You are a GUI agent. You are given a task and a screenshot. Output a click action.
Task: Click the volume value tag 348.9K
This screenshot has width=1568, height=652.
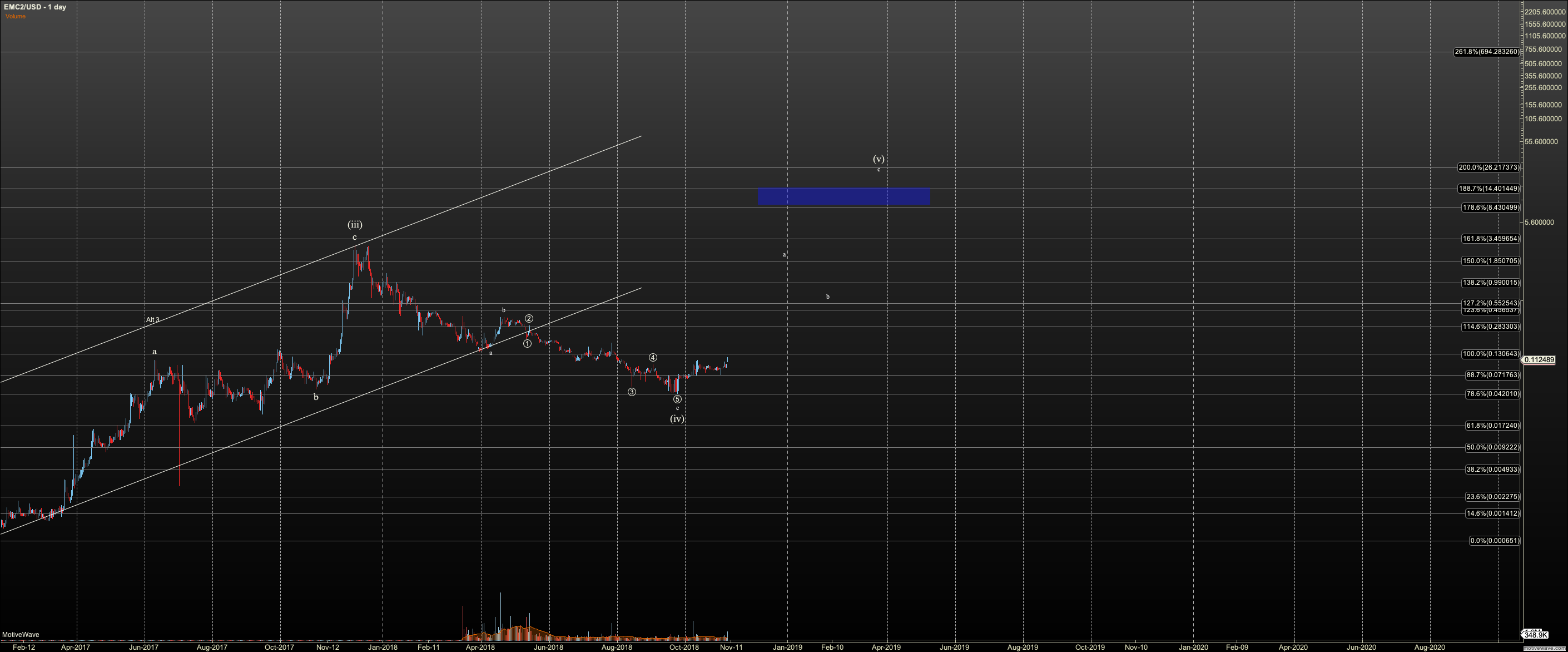tap(1536, 635)
